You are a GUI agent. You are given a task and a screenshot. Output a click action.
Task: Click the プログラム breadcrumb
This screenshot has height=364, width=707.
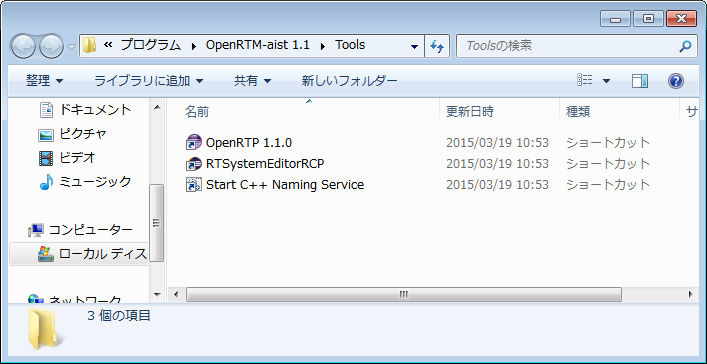pos(151,46)
